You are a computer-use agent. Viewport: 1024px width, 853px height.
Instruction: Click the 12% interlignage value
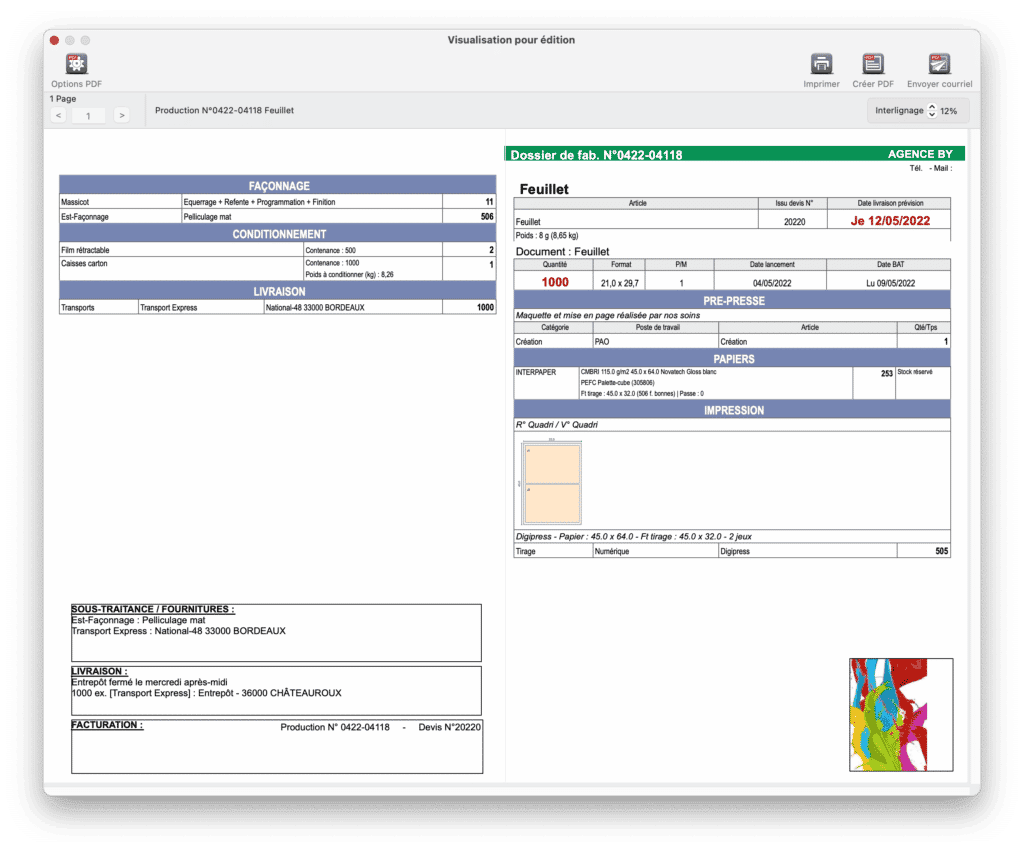(x=949, y=111)
